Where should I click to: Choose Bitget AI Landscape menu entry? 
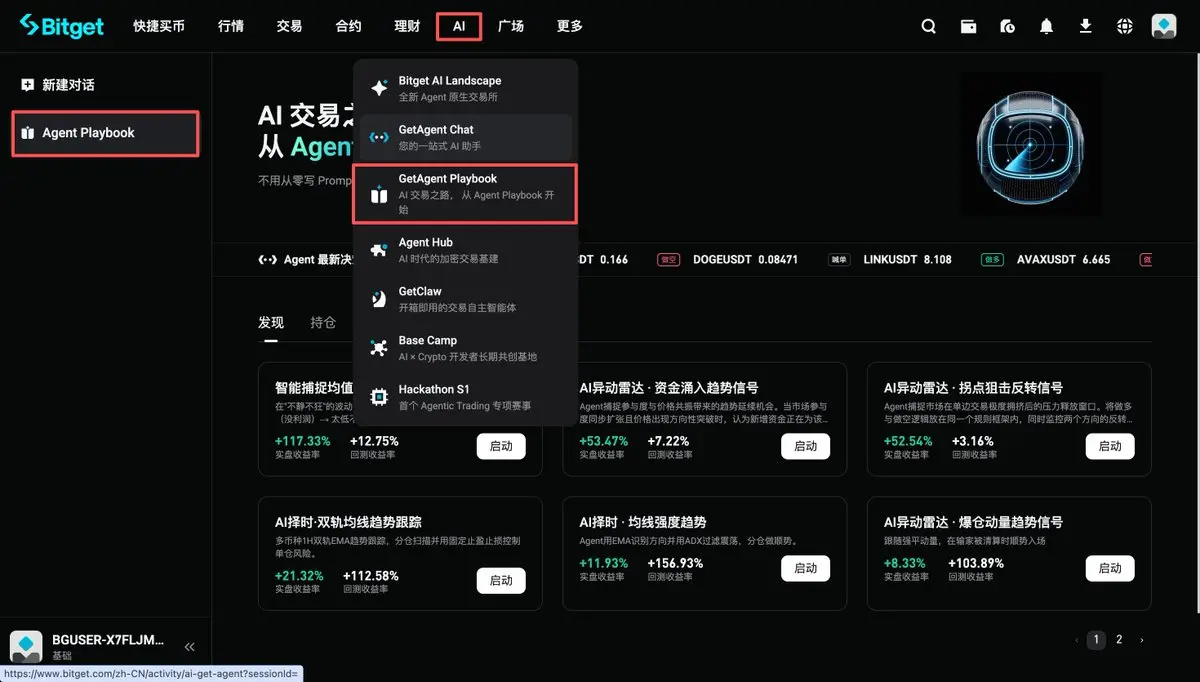(466, 88)
